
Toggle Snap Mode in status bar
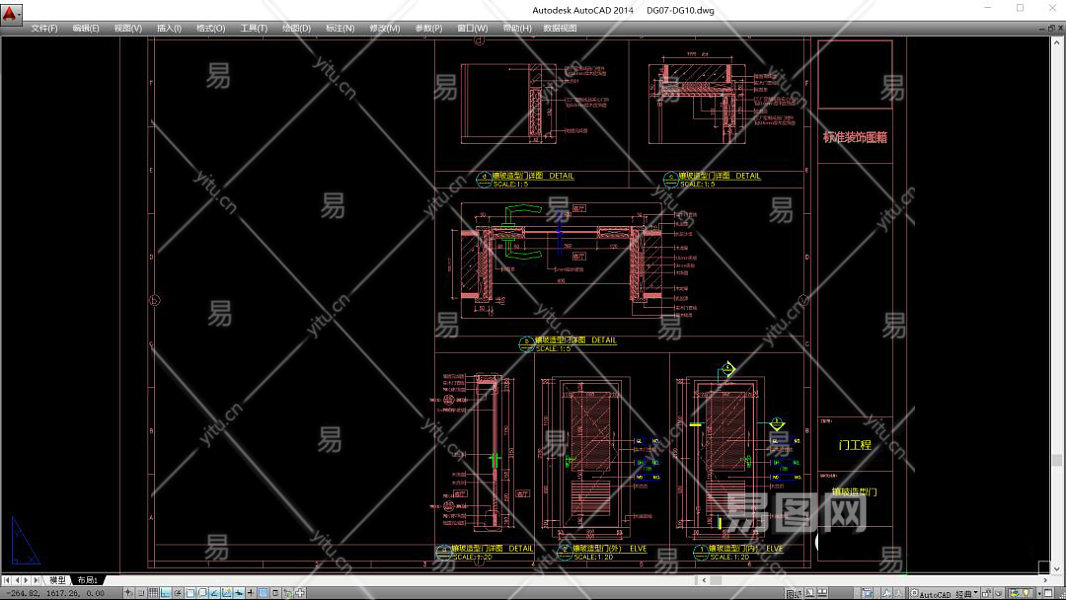tap(141, 593)
